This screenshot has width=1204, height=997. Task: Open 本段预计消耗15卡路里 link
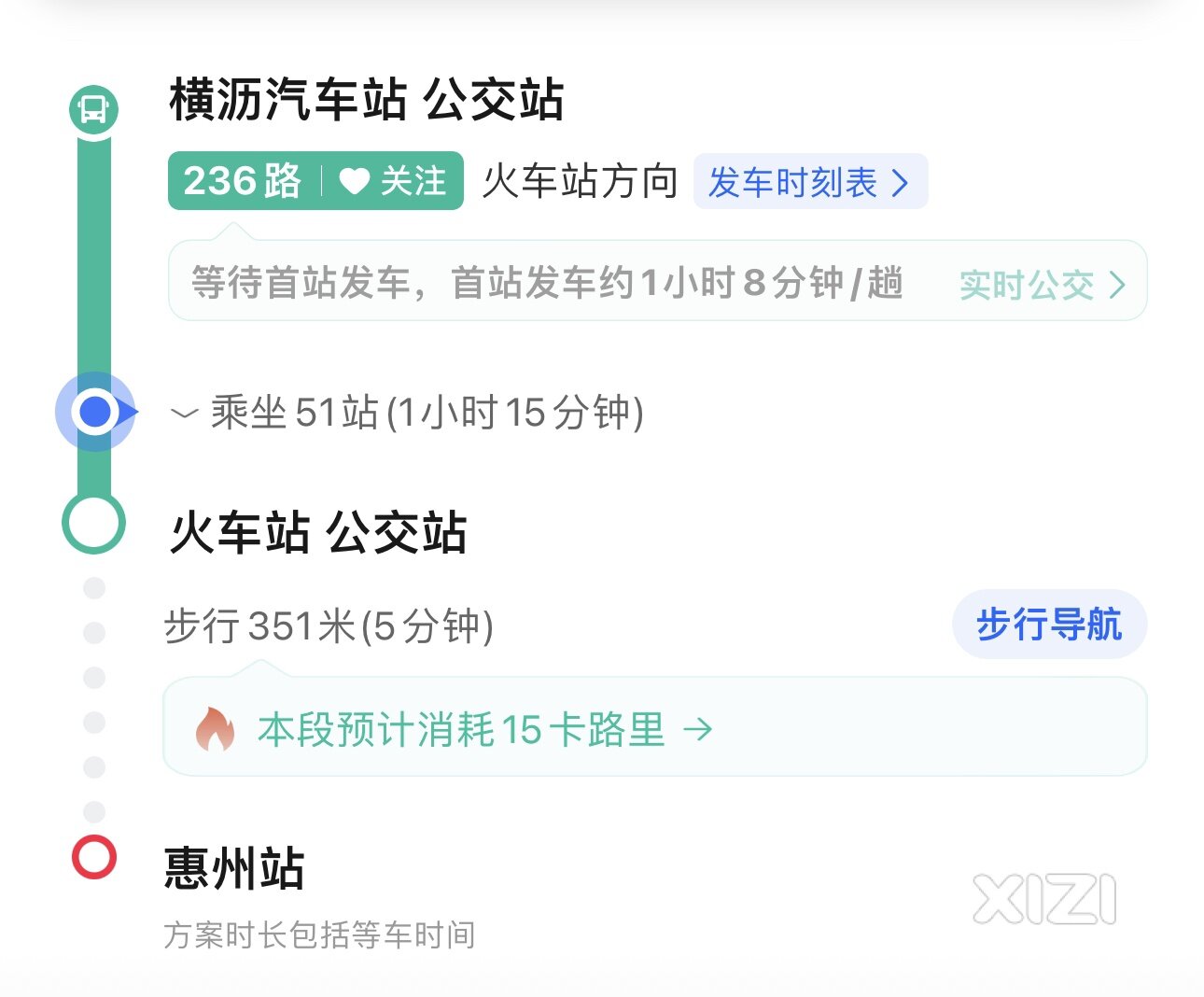point(461,729)
